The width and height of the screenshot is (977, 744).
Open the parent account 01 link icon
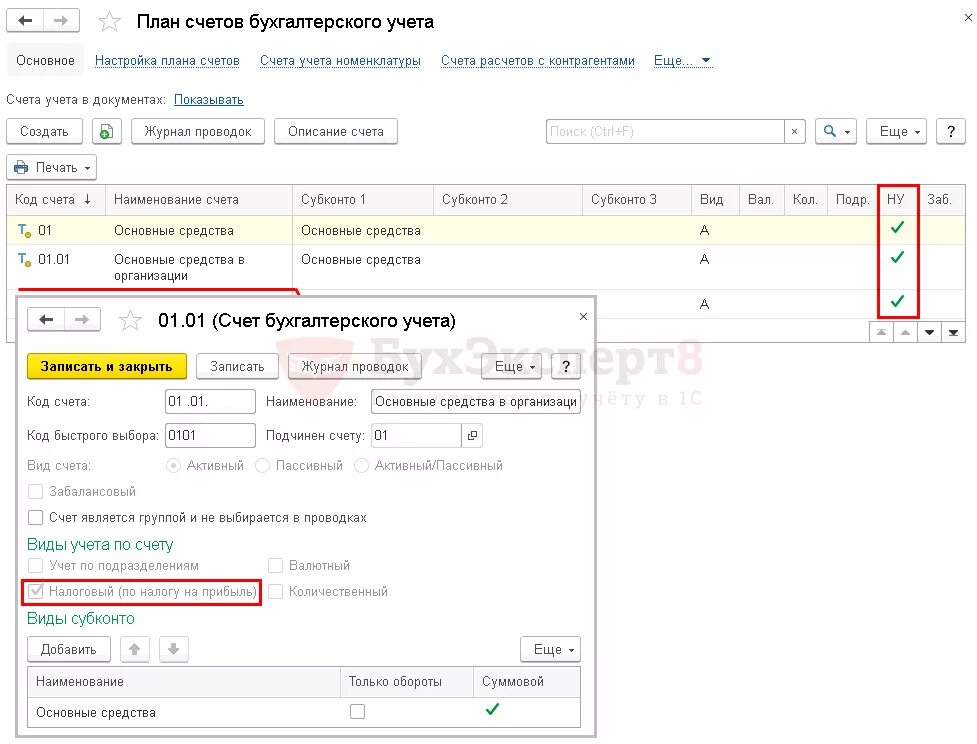[472, 436]
